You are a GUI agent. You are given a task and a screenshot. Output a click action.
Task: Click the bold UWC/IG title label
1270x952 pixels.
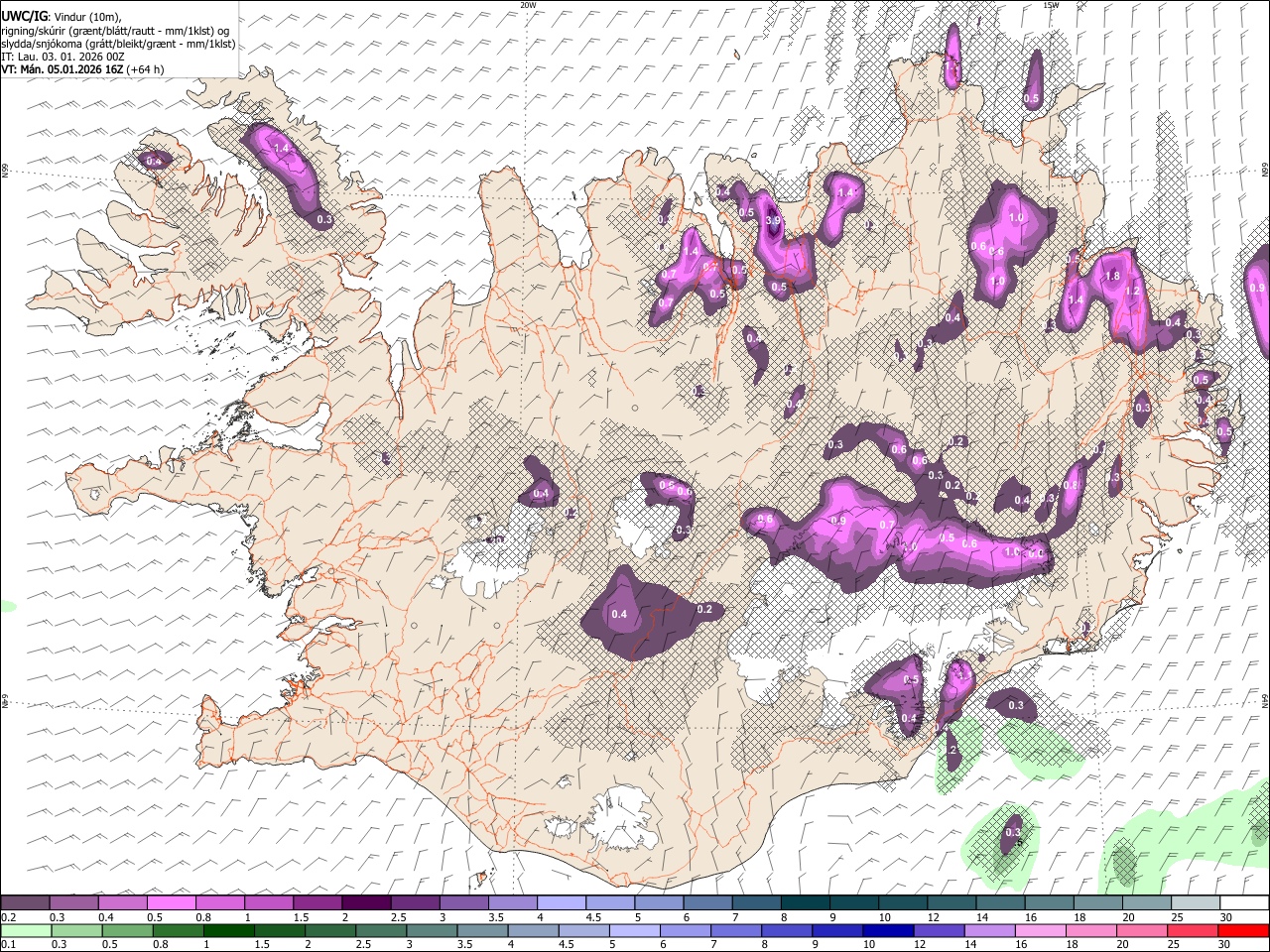[23, 17]
